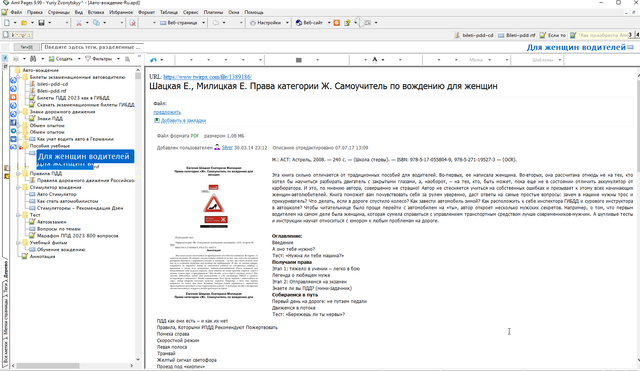Click the blue undo arrow icon
The image size is (640, 371).
(153, 60)
